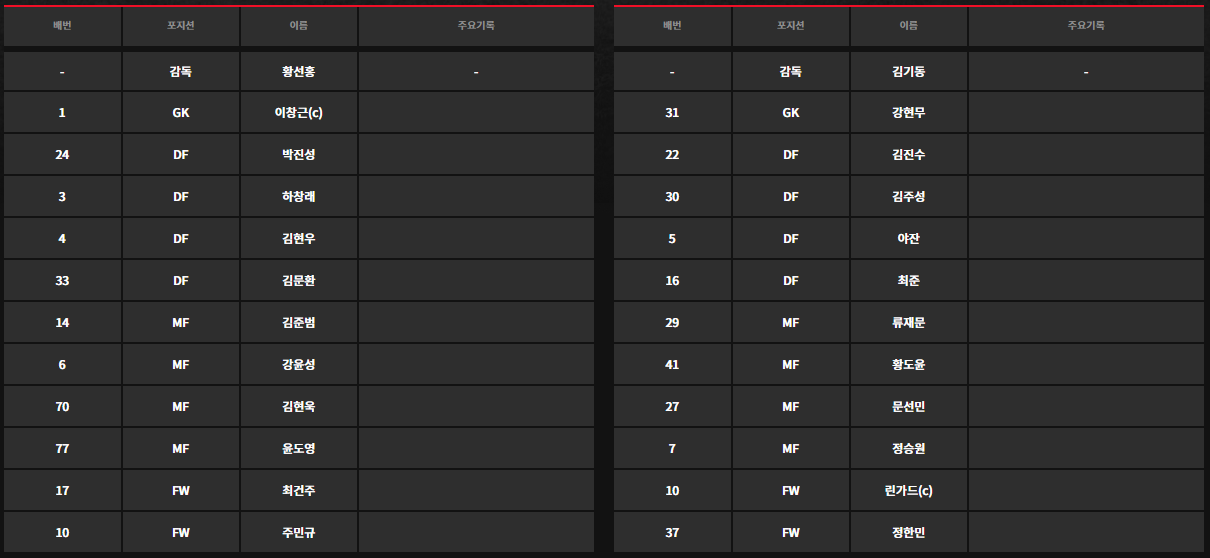Click coach name 김기동 in right table
Viewport: 1210px width, 558px height.
(909, 72)
